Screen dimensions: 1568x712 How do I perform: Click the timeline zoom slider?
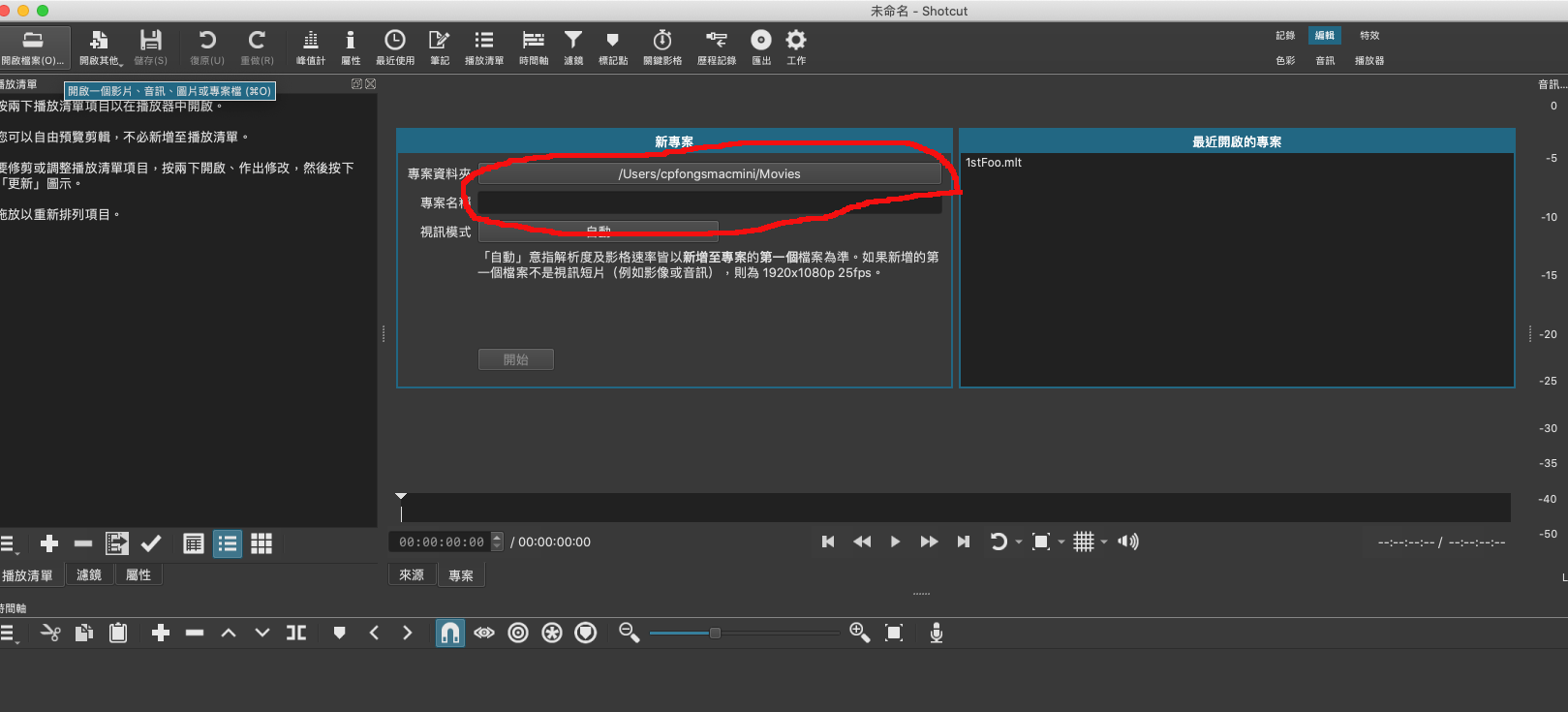[x=715, y=634]
